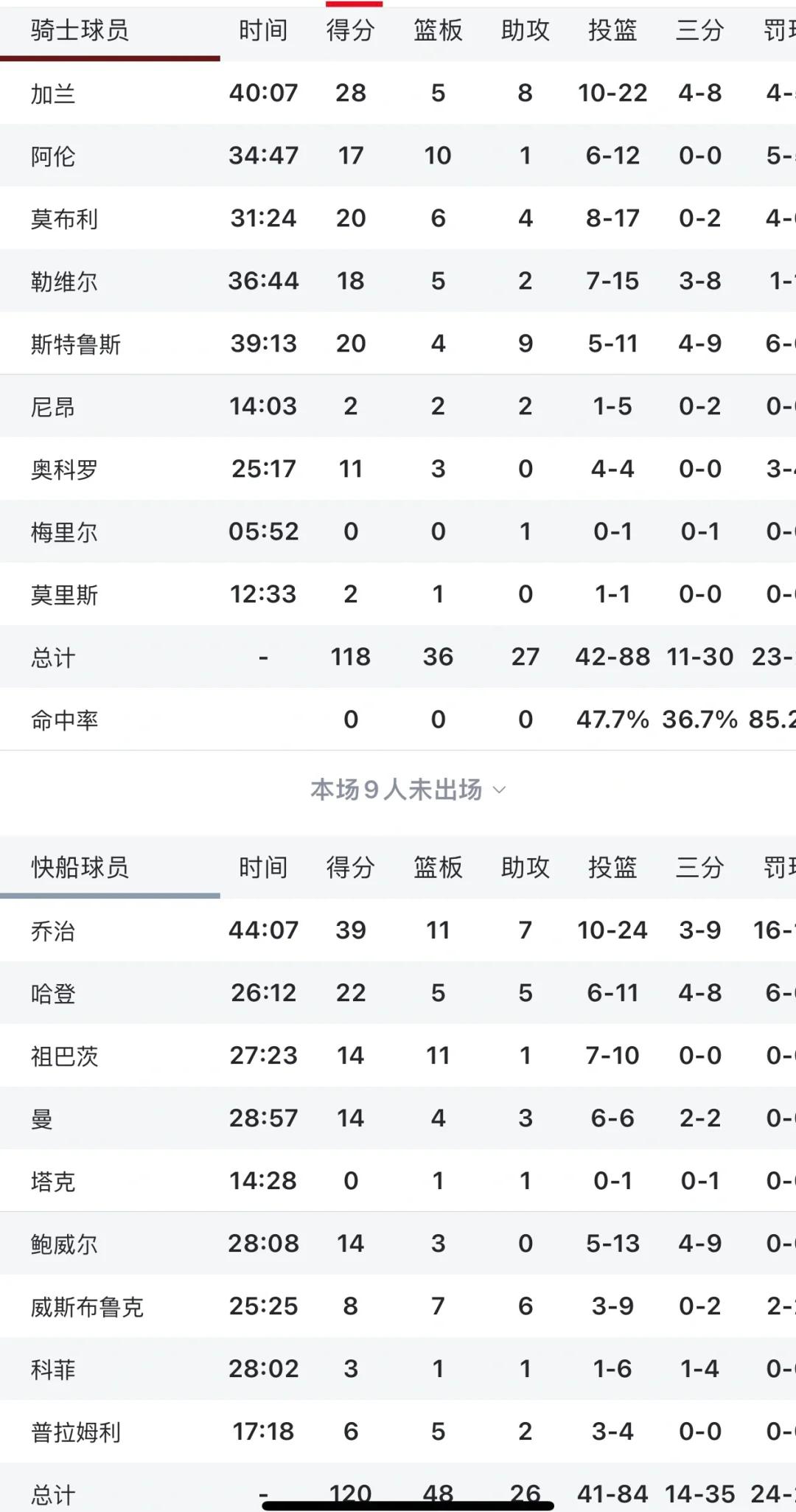The height and width of the screenshot is (1512, 796).
Task: Tap the black home indicator bar
Action: [x=408, y=1505]
